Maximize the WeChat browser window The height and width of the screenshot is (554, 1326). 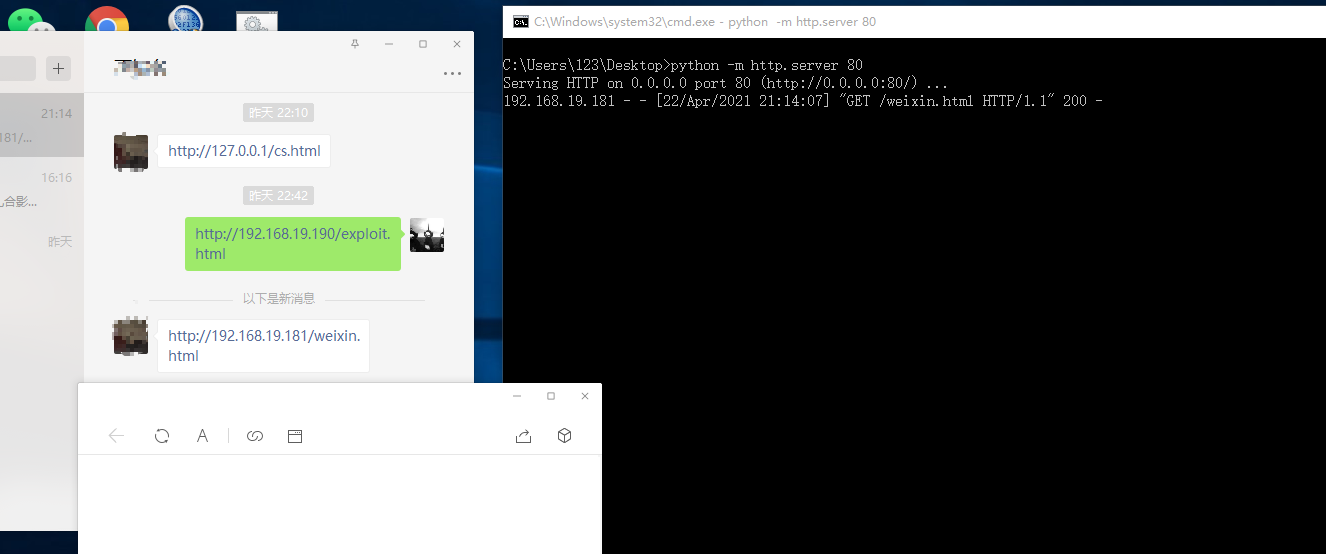coord(551,396)
